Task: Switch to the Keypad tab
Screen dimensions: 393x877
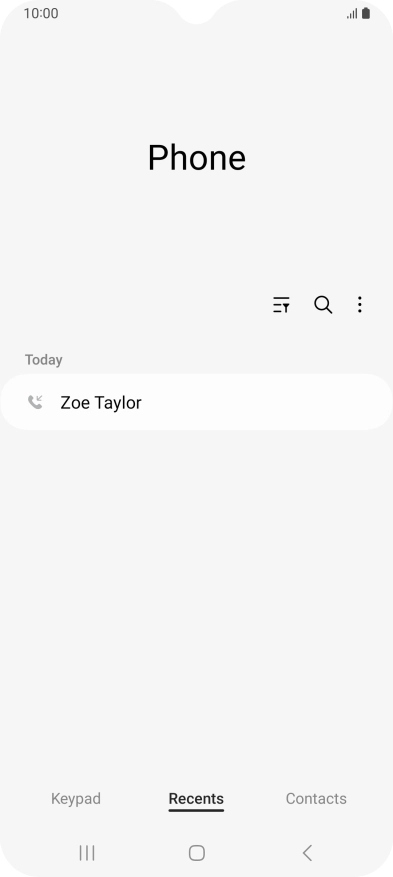Action: 76,799
